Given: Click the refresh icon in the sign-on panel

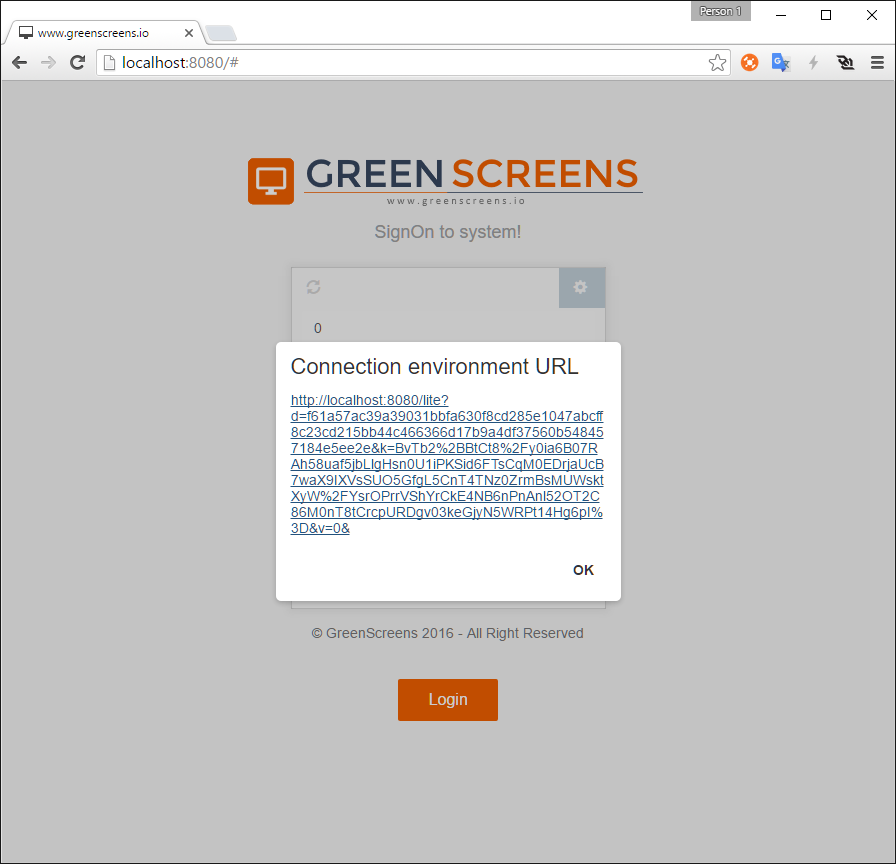Looking at the screenshot, I should [313, 288].
